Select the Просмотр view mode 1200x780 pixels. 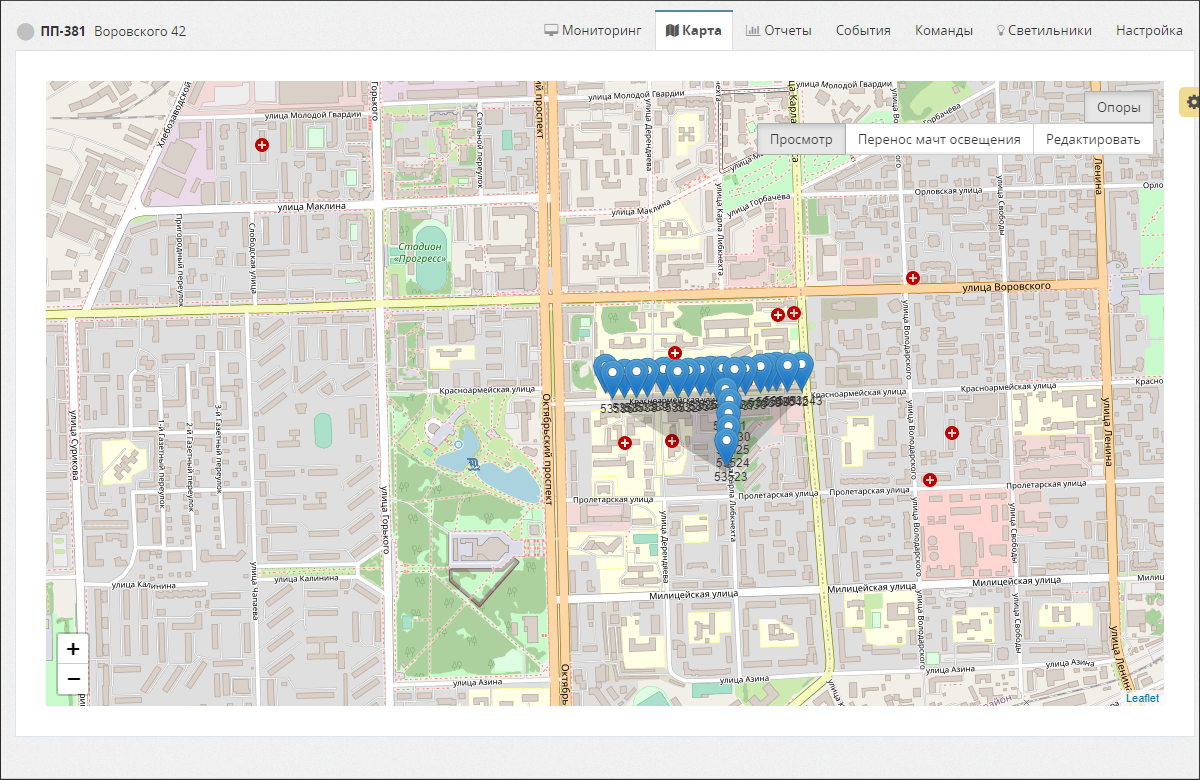(x=801, y=139)
